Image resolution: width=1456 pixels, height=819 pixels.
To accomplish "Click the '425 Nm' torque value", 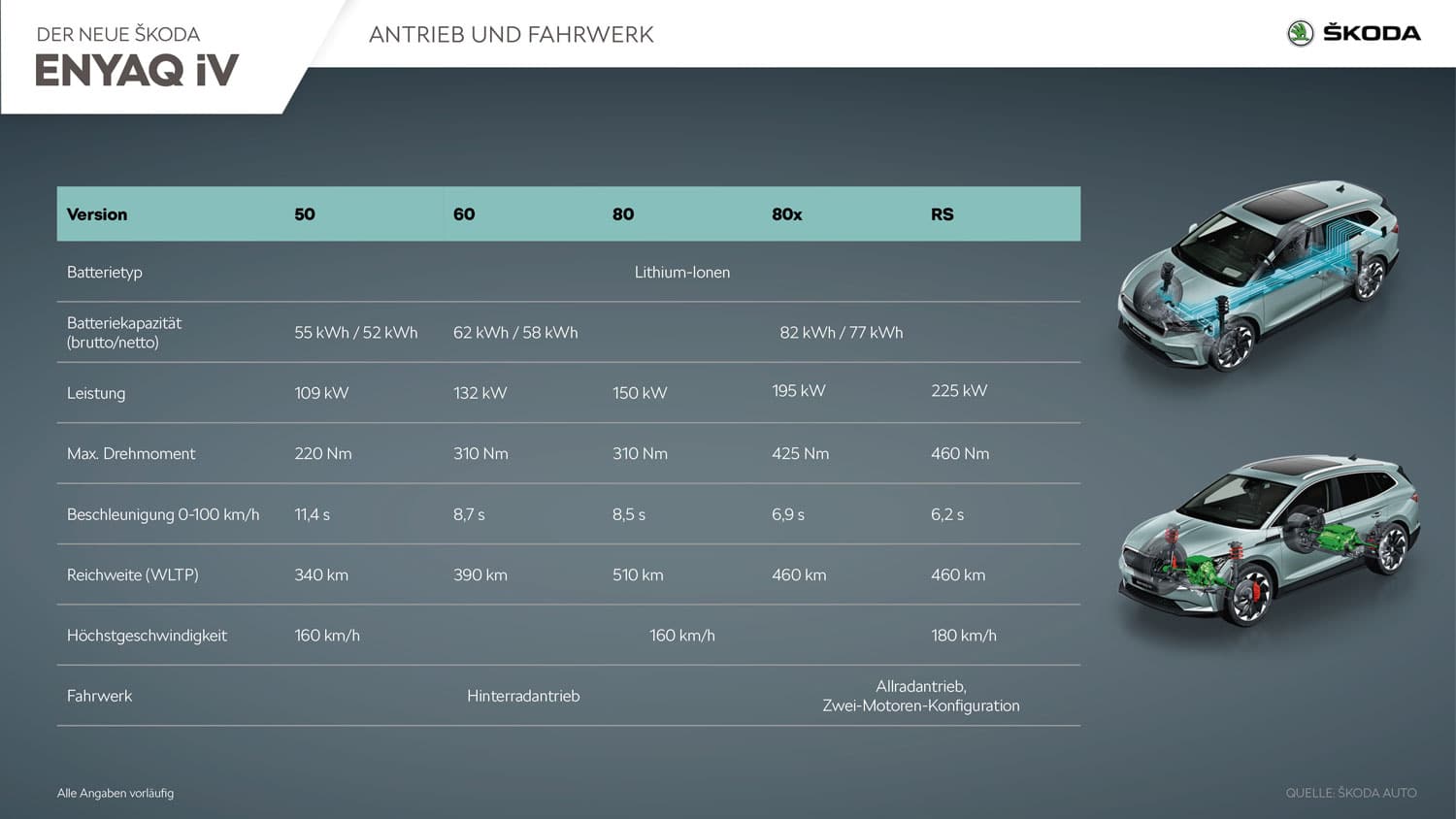I will 800,454.
